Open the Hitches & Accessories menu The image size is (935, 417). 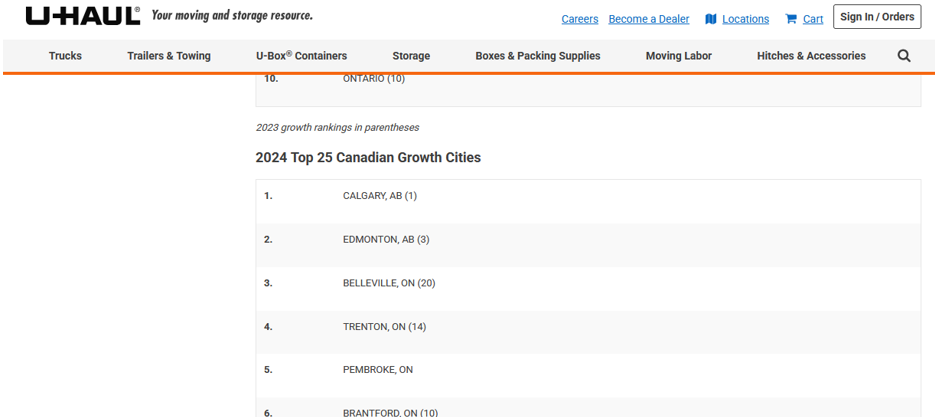pyautogui.click(x=811, y=55)
